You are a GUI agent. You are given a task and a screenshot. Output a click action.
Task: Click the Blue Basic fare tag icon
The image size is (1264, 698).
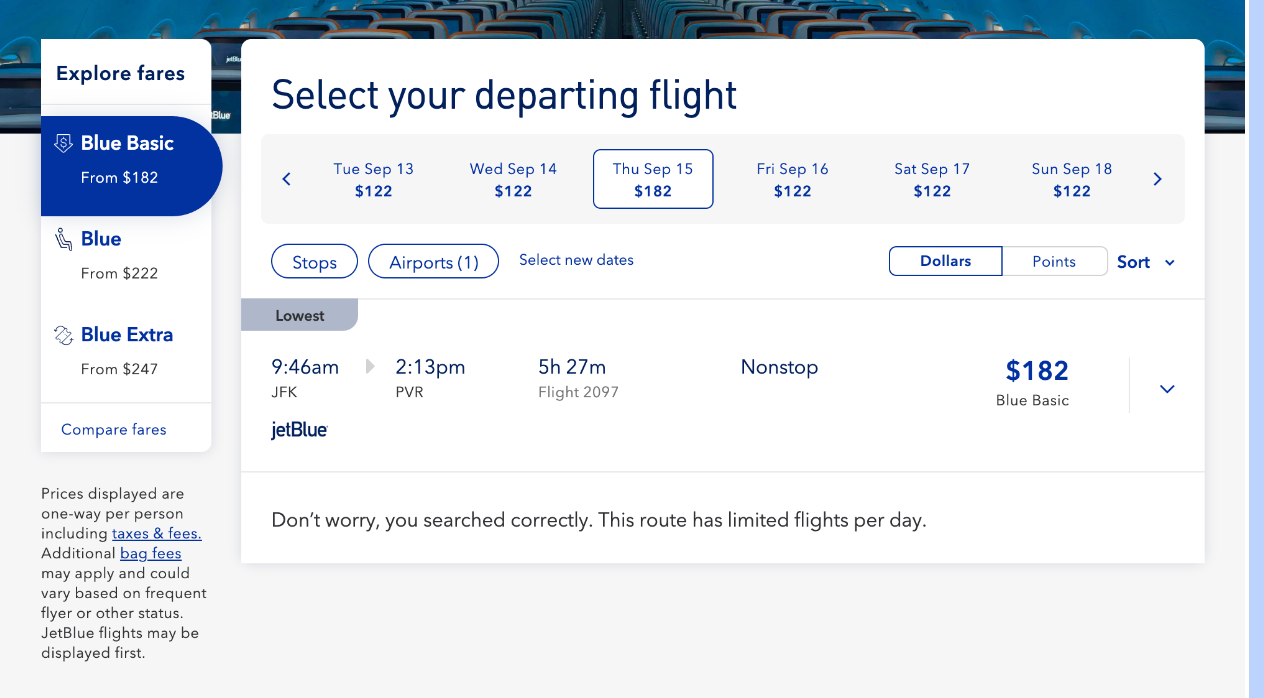64,144
